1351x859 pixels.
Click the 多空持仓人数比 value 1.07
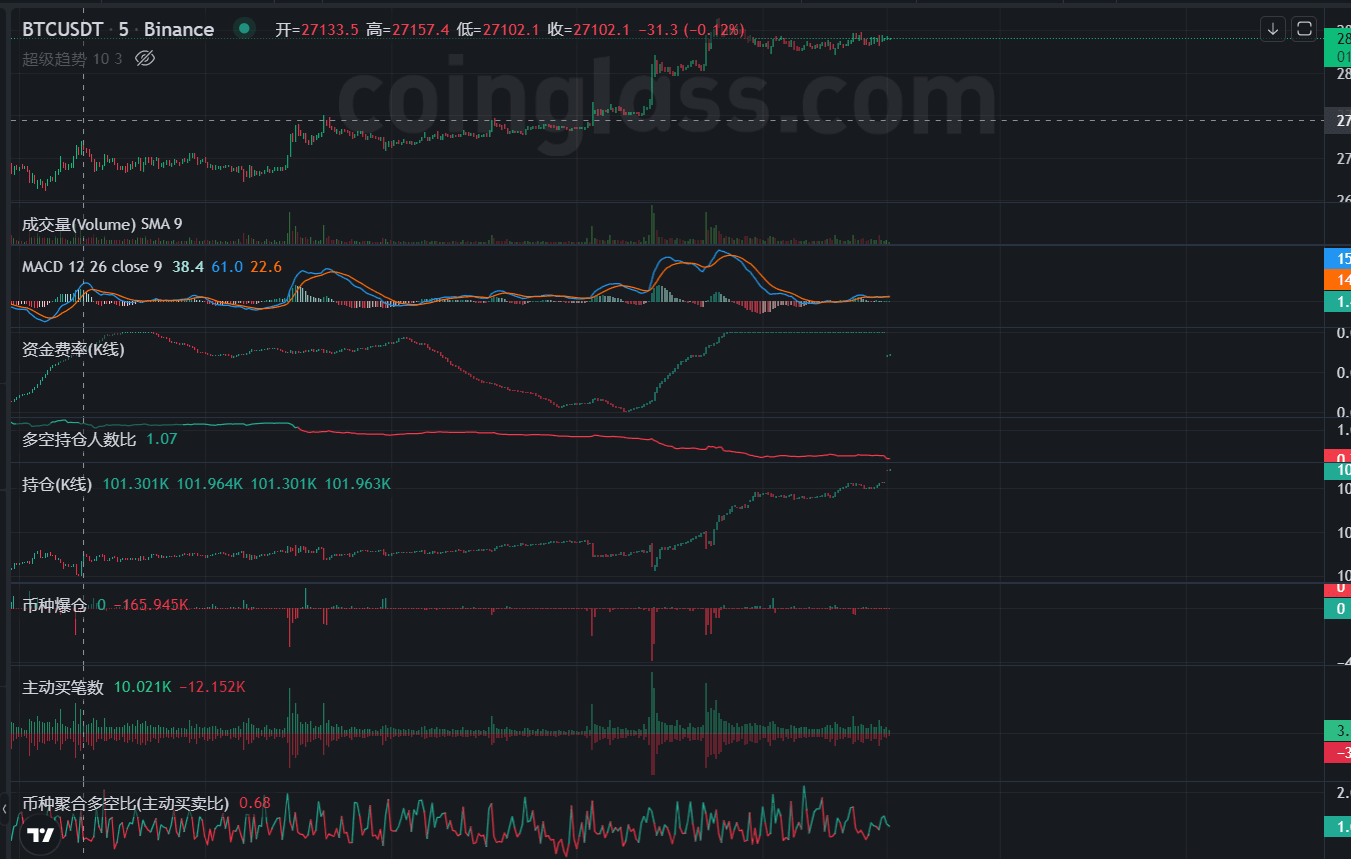coord(162,439)
